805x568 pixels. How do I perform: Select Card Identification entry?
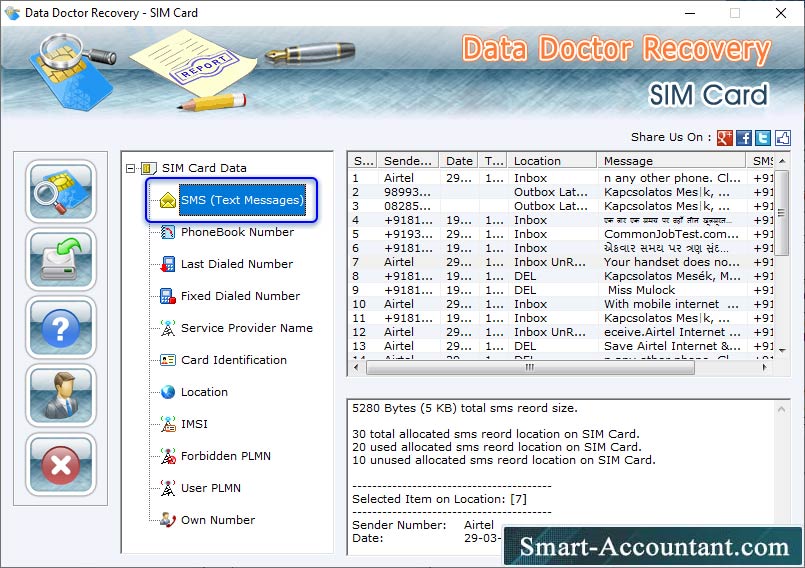(234, 360)
